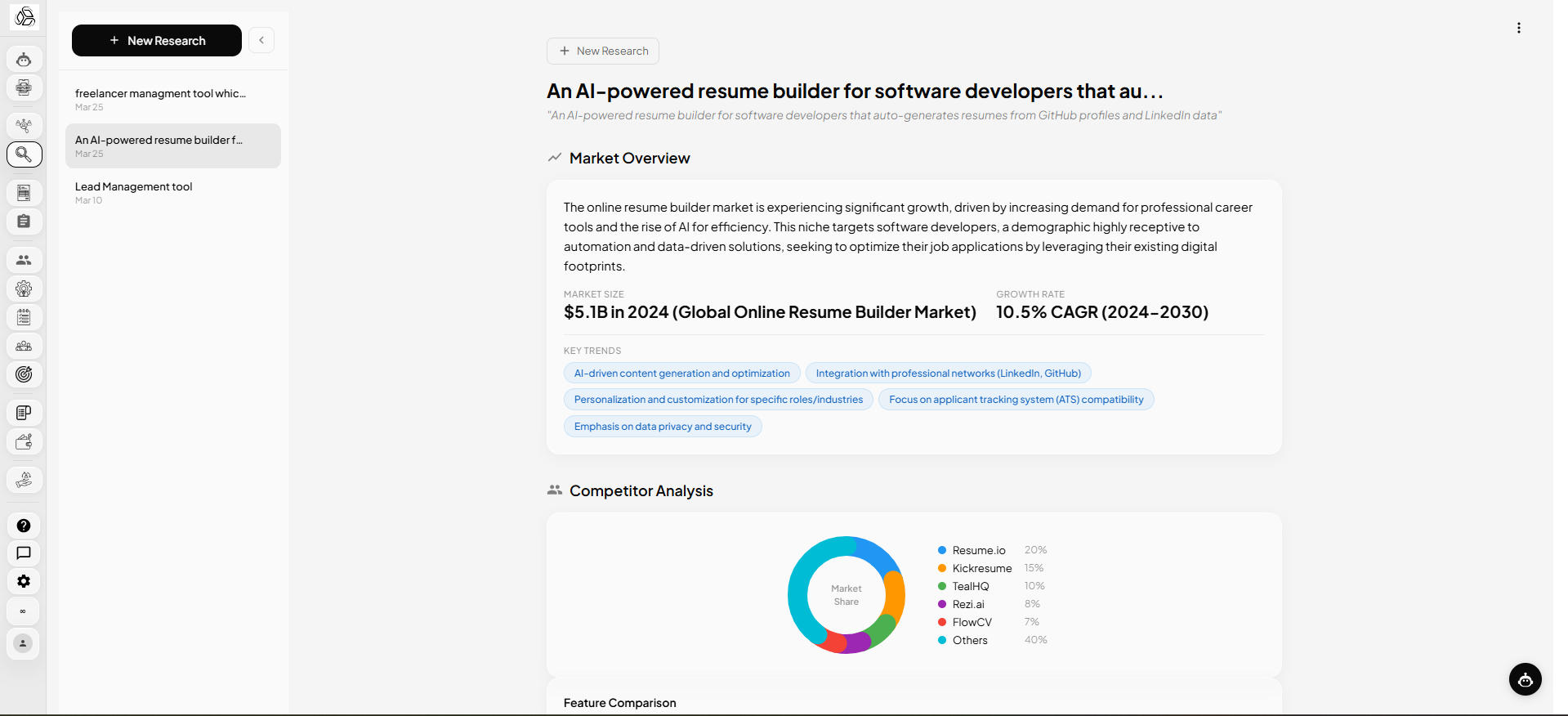Open the help question mark icon
This screenshot has width=1568, height=716.
(24, 526)
